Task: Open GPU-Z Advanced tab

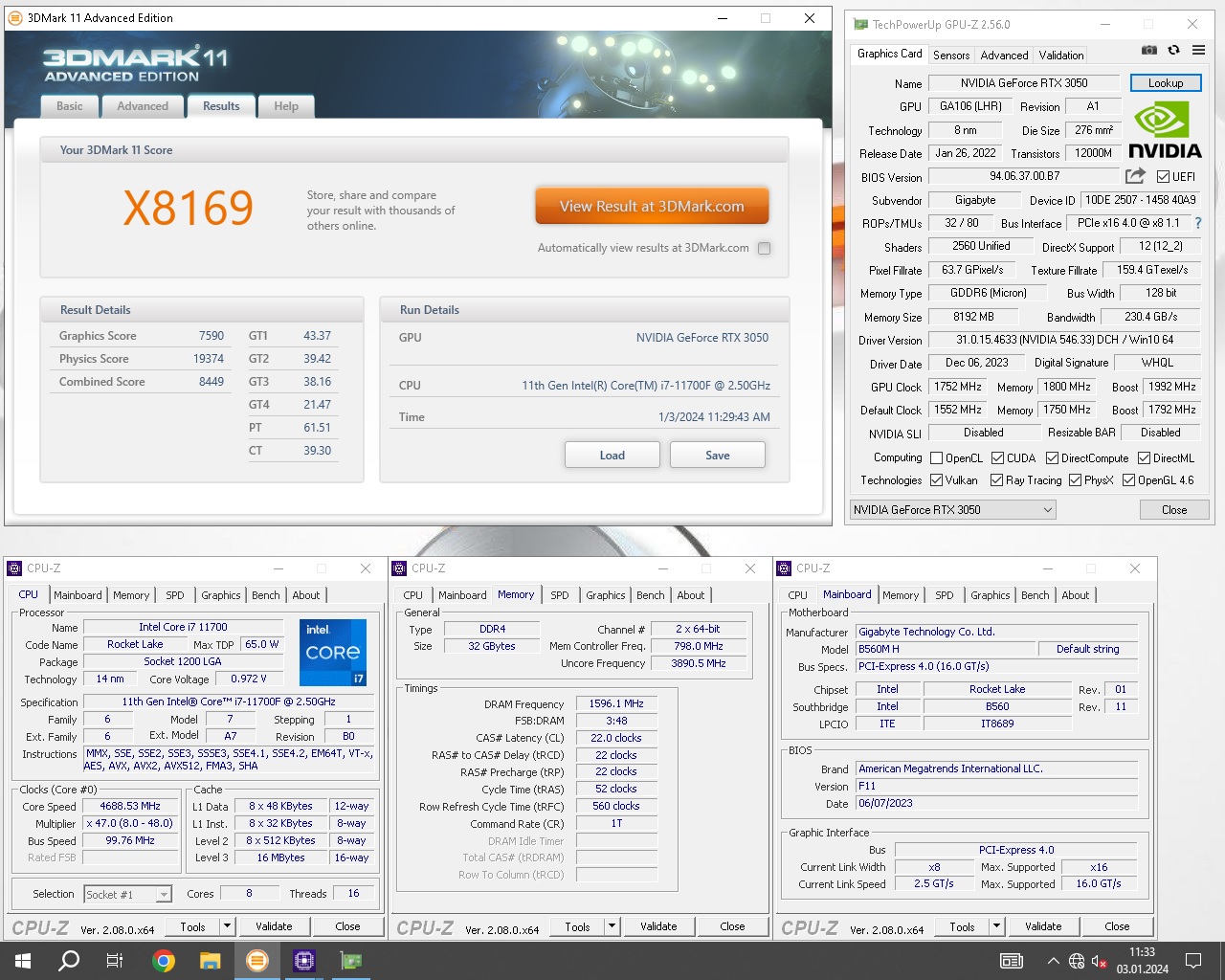Action: coord(1004,56)
